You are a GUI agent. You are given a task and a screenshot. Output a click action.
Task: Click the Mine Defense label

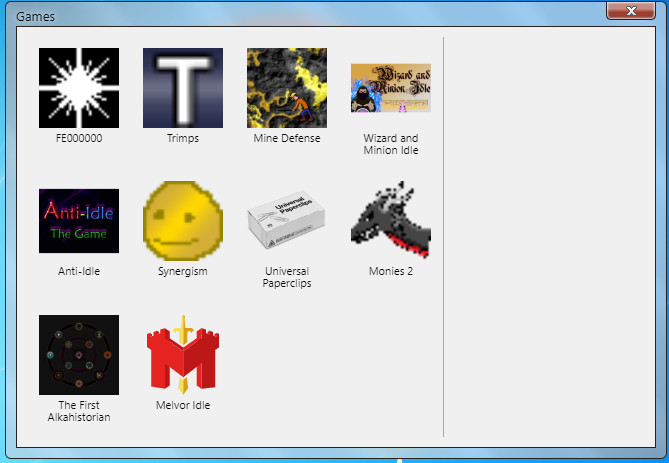coord(287,138)
